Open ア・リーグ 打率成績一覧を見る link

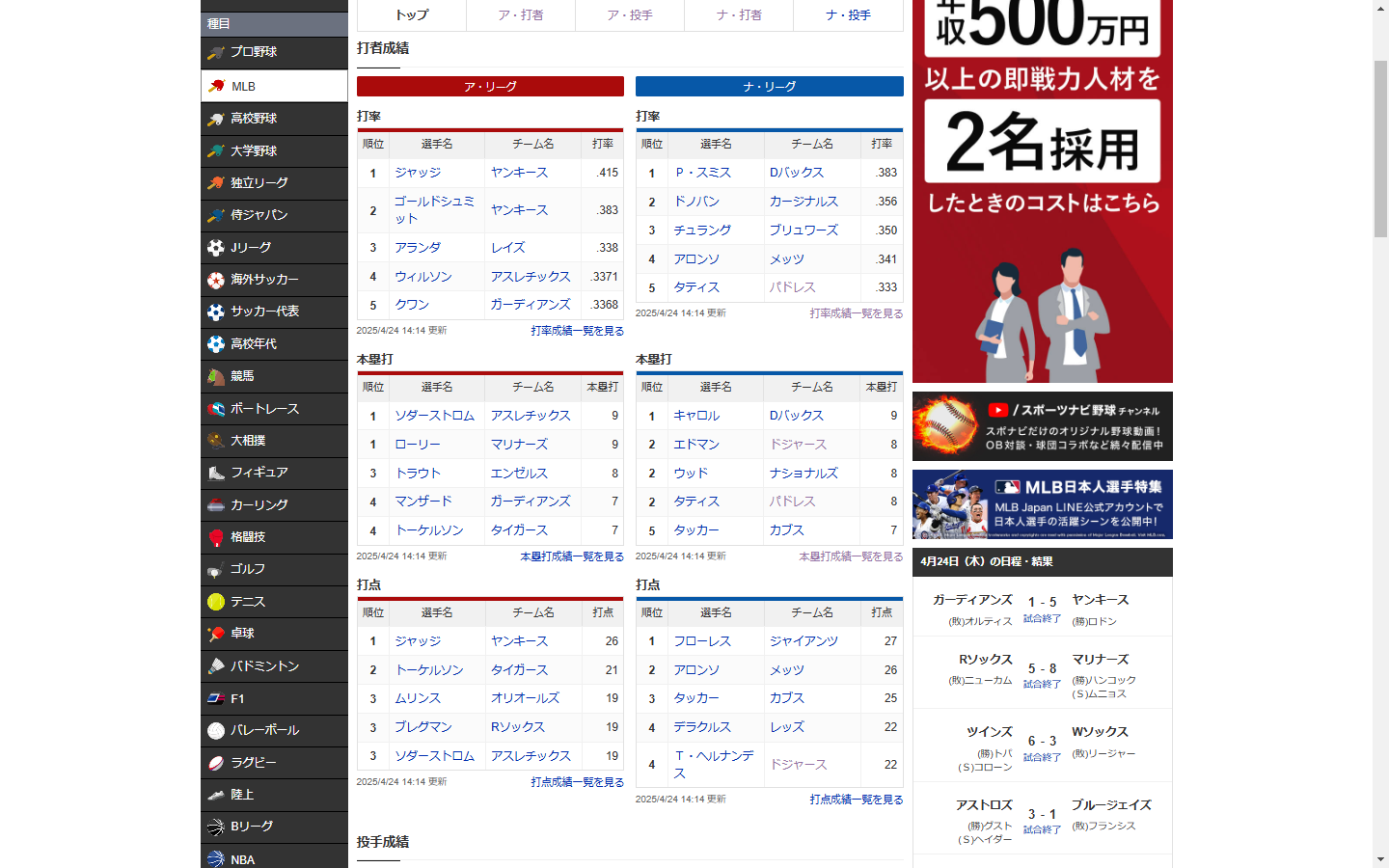pyautogui.click(x=577, y=331)
